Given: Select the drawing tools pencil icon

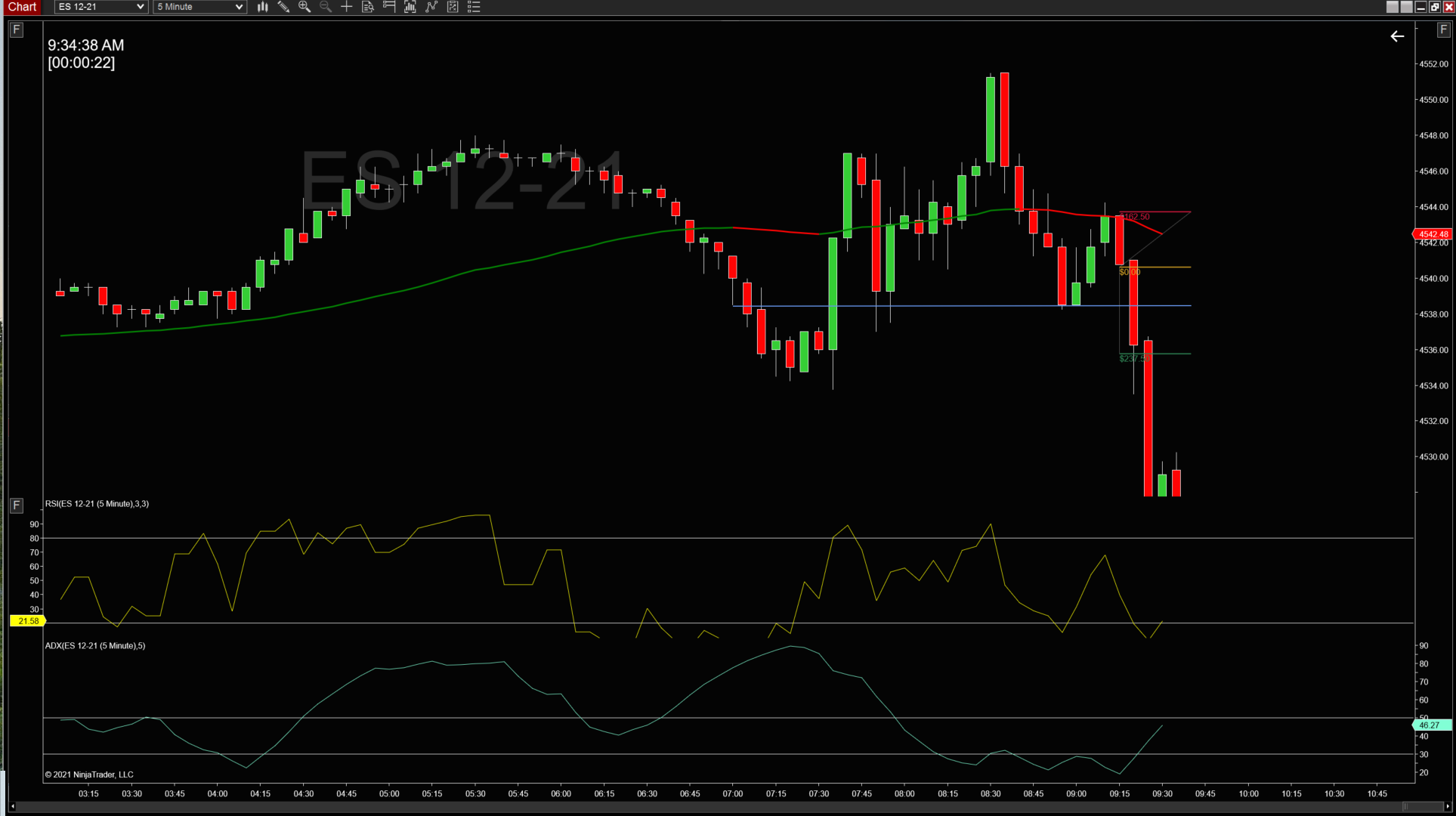Looking at the screenshot, I should click(283, 7).
